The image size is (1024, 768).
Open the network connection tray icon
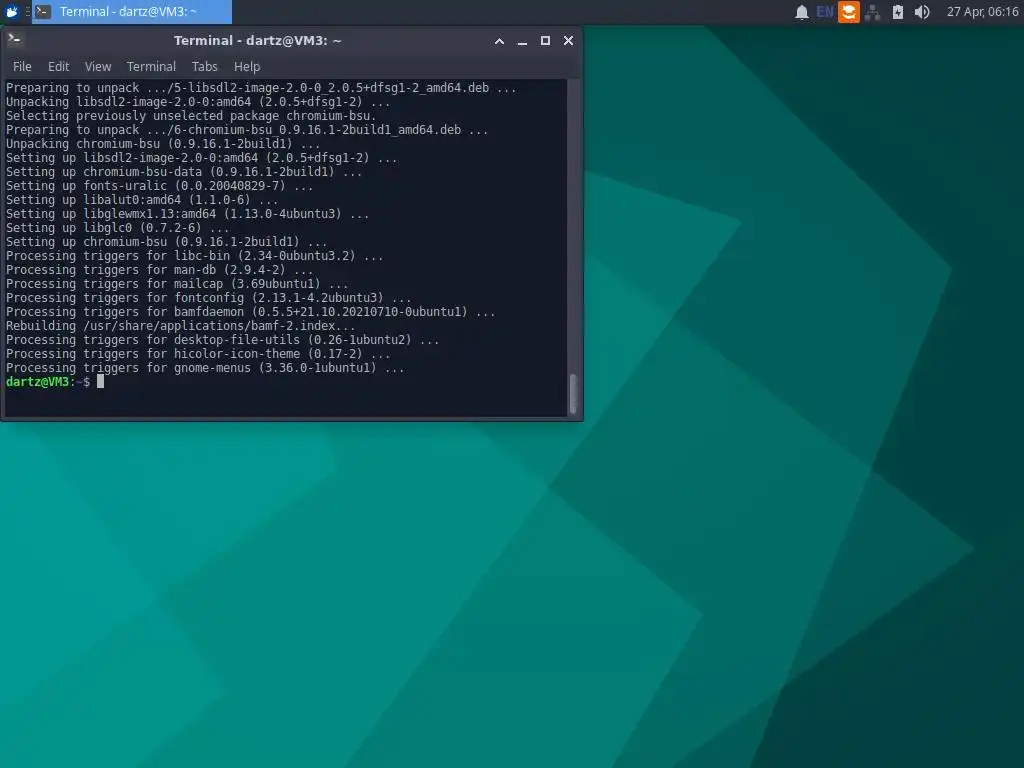tap(872, 12)
